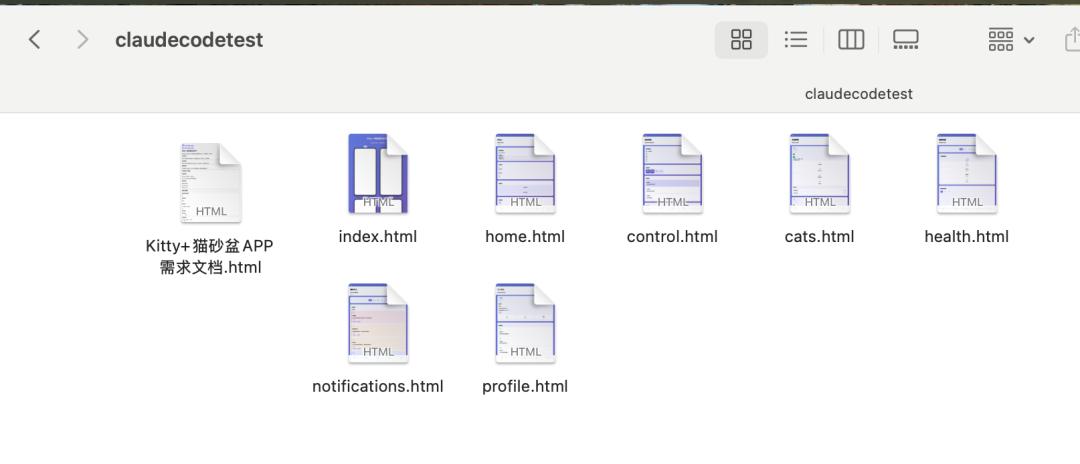Screen dimensions: 1080x464
Task: Click the claudecodetest window title
Action: pos(189,40)
